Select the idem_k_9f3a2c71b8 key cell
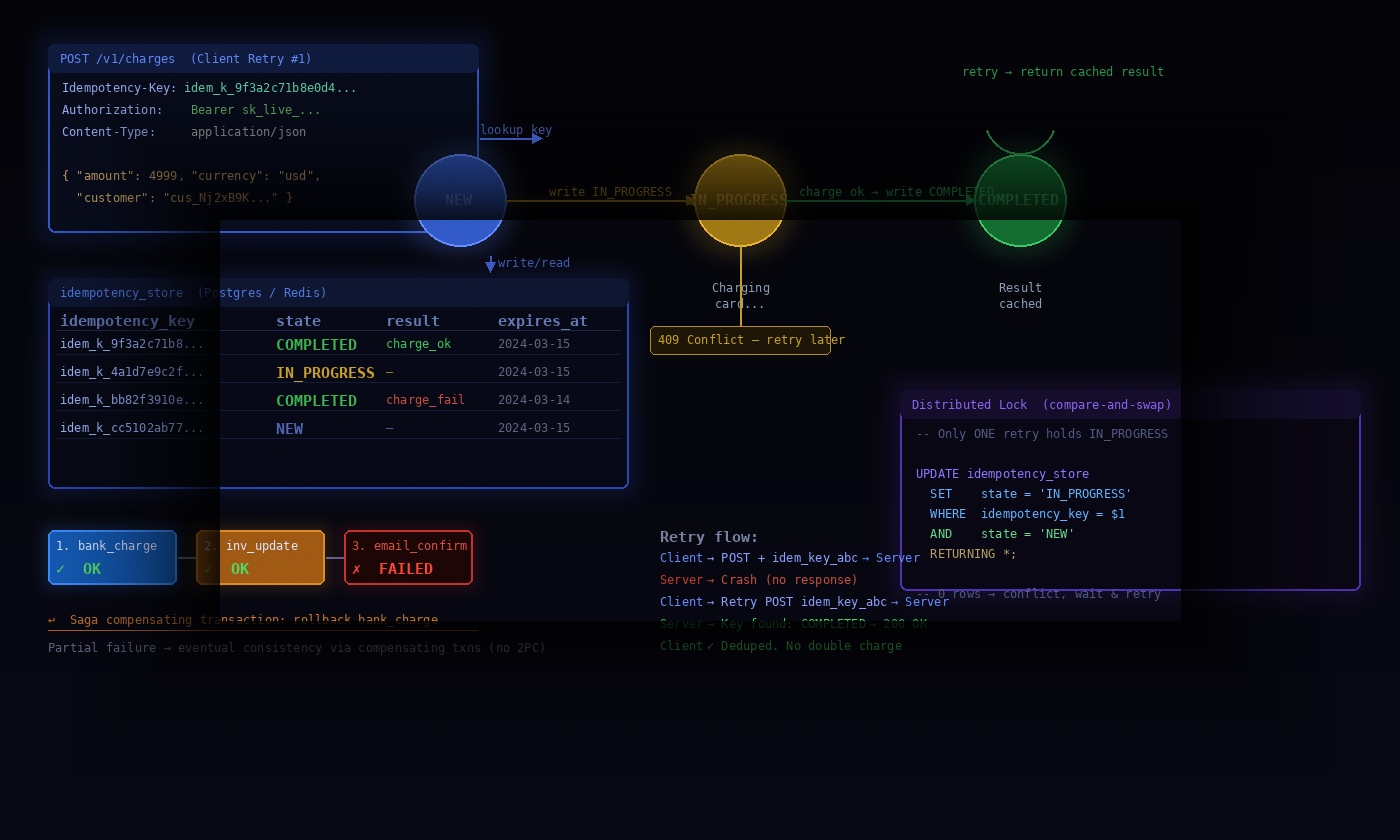Image resolution: width=1400 pixels, height=840 pixels. coord(132,344)
